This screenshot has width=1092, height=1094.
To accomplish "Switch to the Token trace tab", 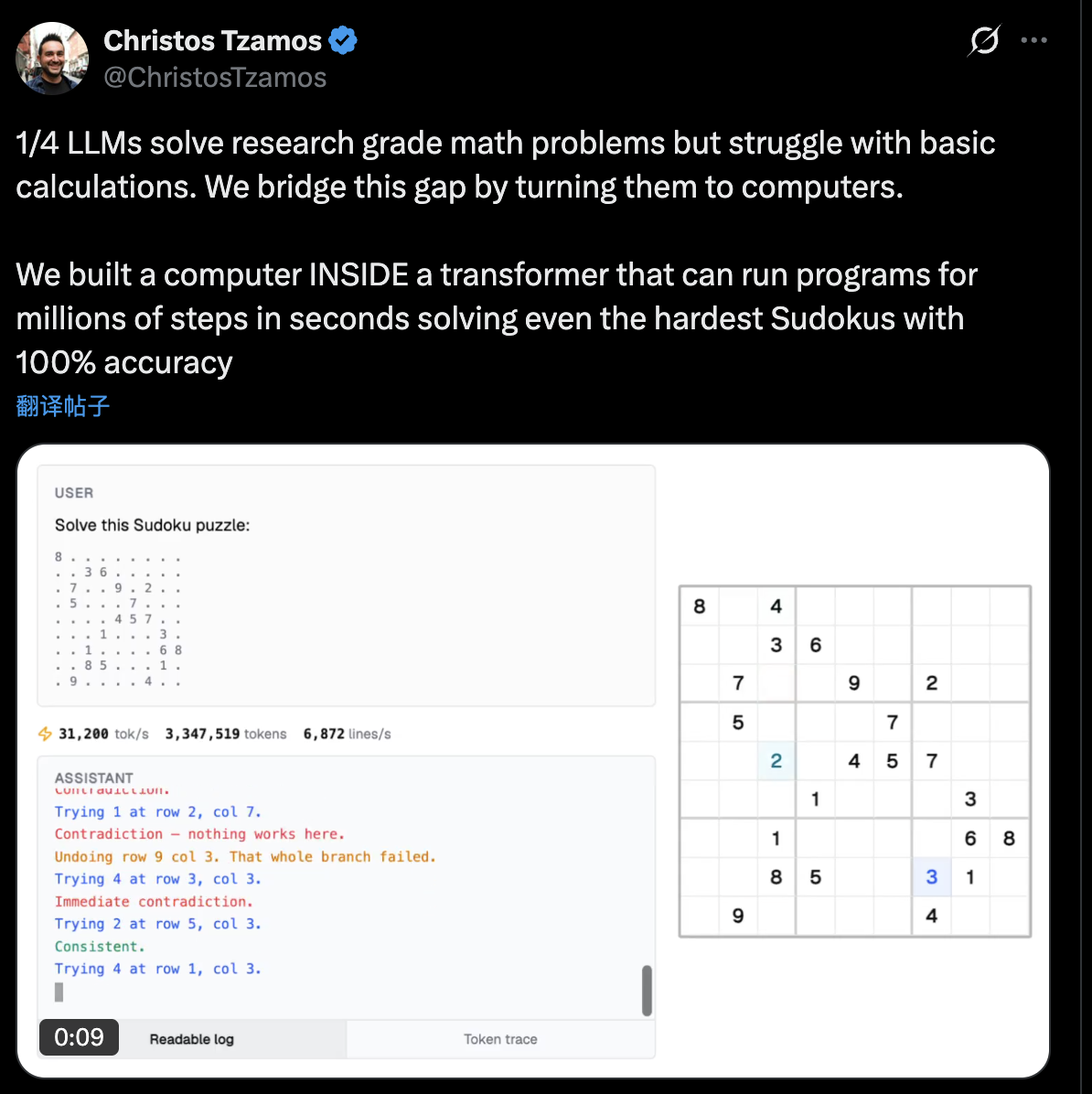I will tap(500, 1039).
